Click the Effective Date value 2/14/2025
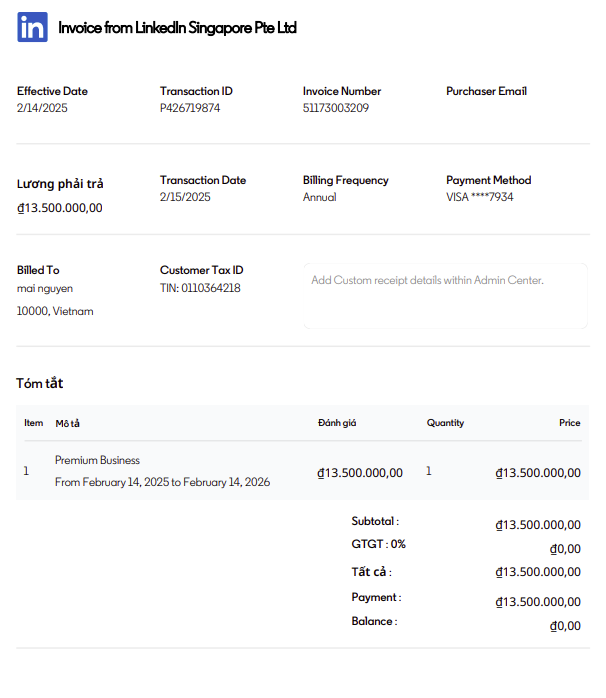The height and width of the screenshot is (698, 606). [x=42, y=108]
